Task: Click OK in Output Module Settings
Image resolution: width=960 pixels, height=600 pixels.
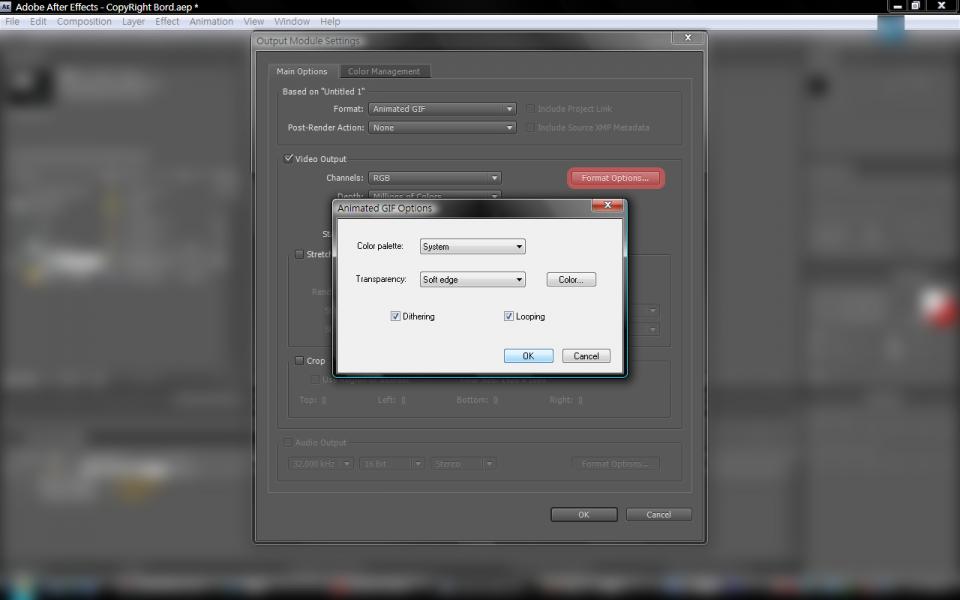Action: click(x=583, y=514)
